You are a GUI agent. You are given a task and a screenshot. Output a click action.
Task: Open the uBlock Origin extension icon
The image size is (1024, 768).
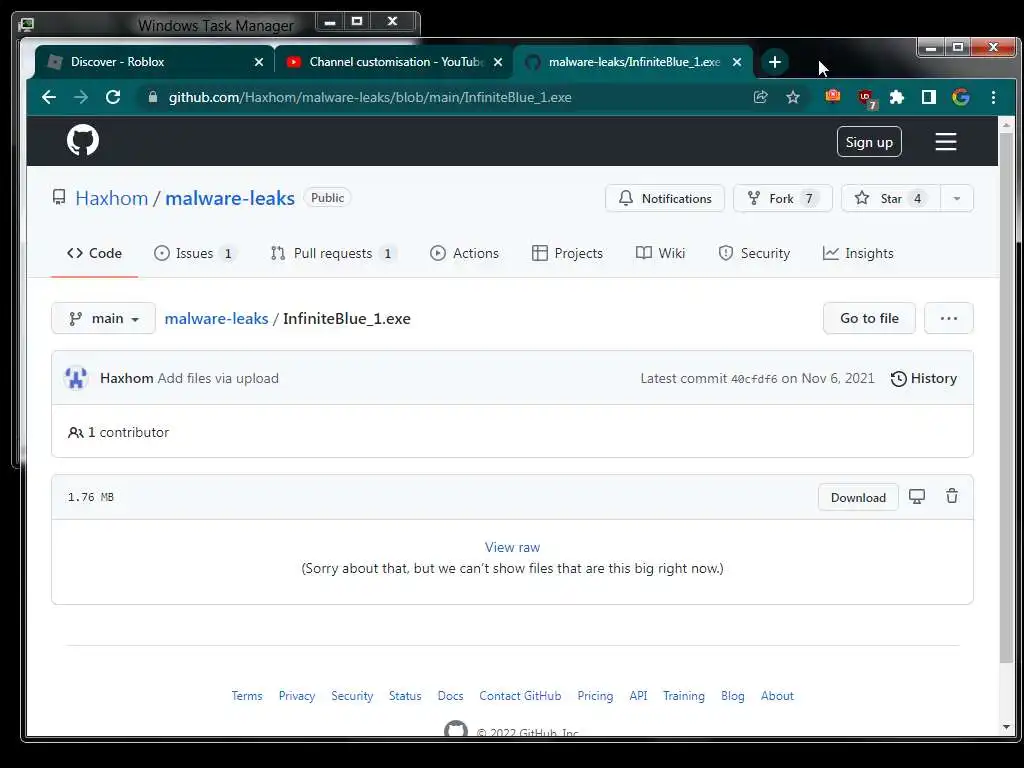[867, 98]
